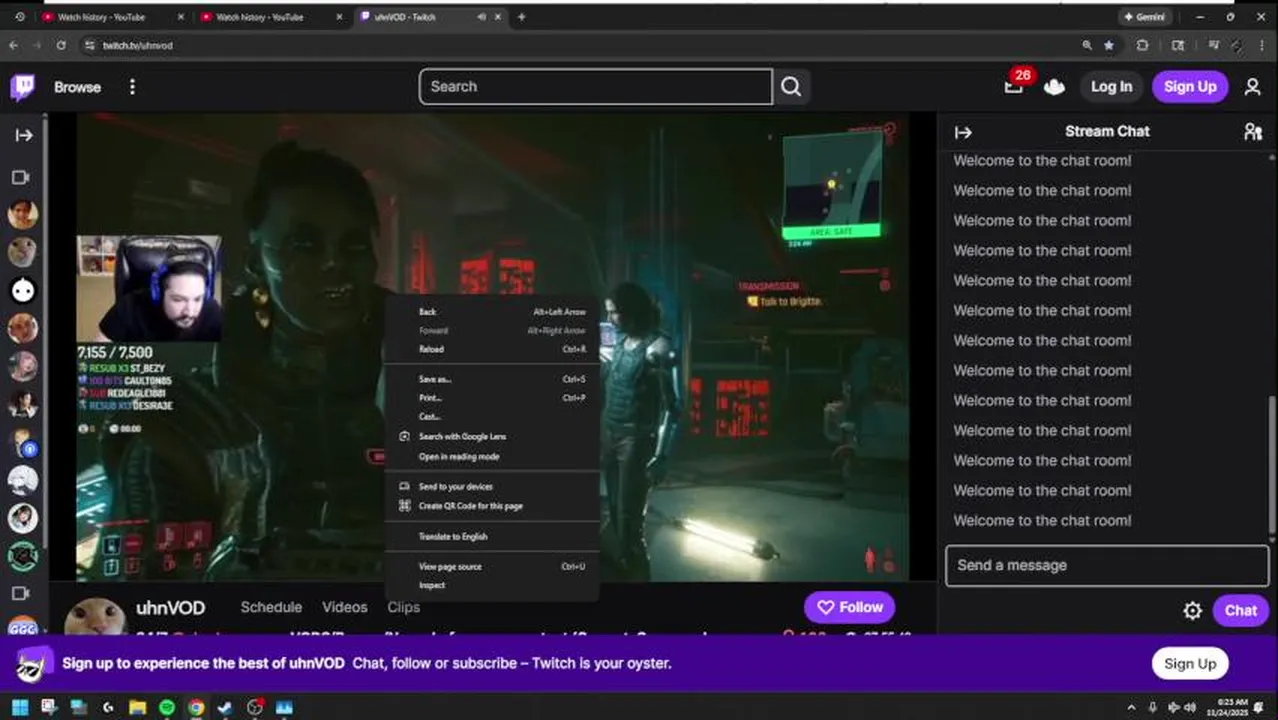Choose Print... in the context menu
The width and height of the screenshot is (1278, 720).
click(x=492, y=398)
